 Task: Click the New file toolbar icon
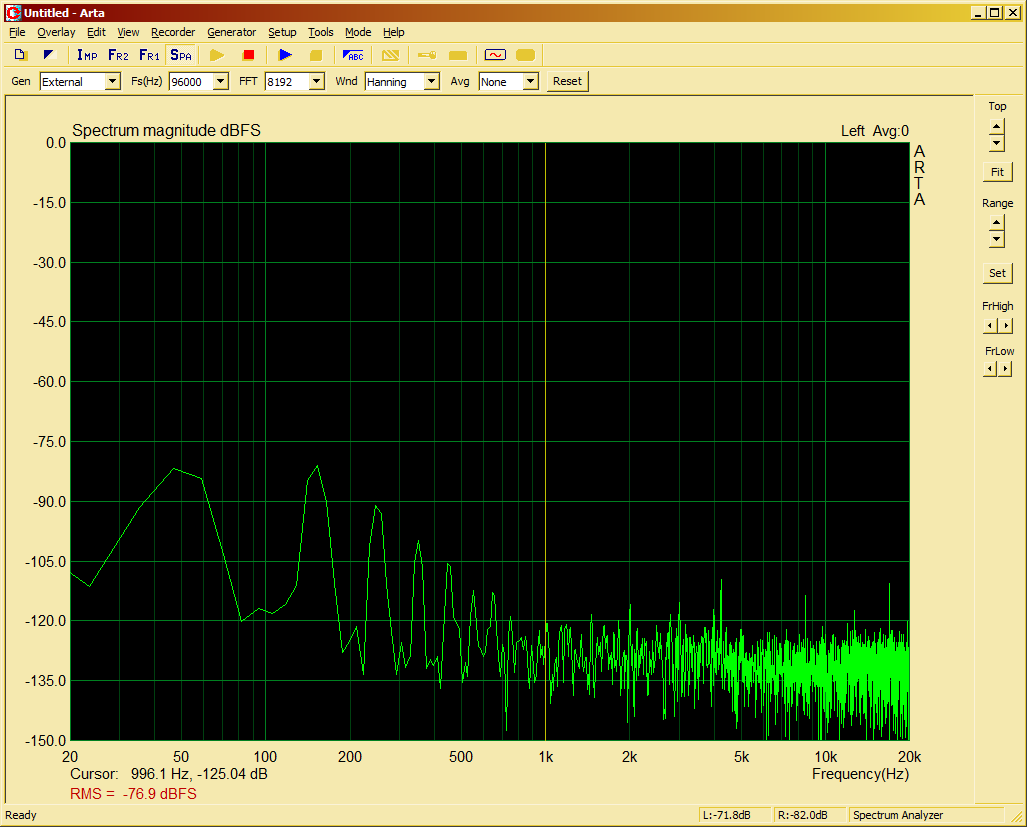pyautogui.click(x=20, y=55)
